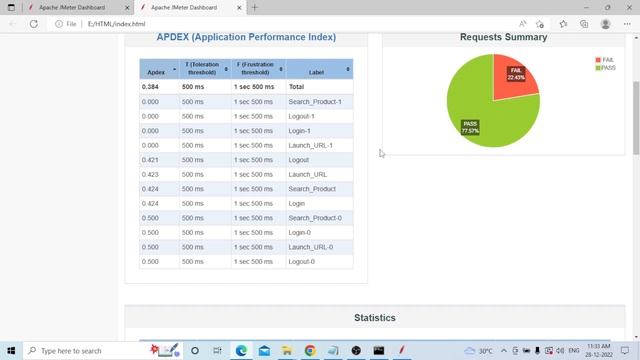The image size is (640, 360).
Task: Open the notification center icon
Action: click(x=625, y=351)
